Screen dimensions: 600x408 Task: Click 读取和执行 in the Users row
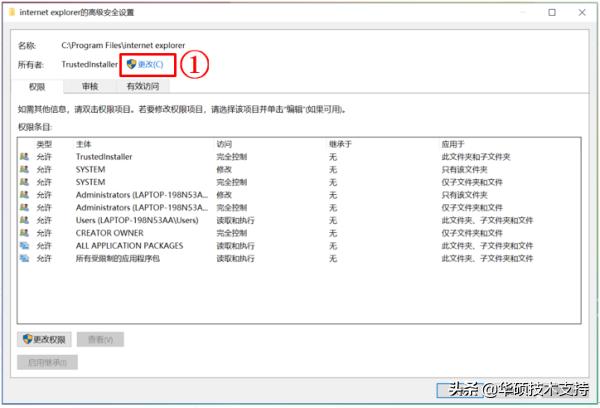pos(235,220)
